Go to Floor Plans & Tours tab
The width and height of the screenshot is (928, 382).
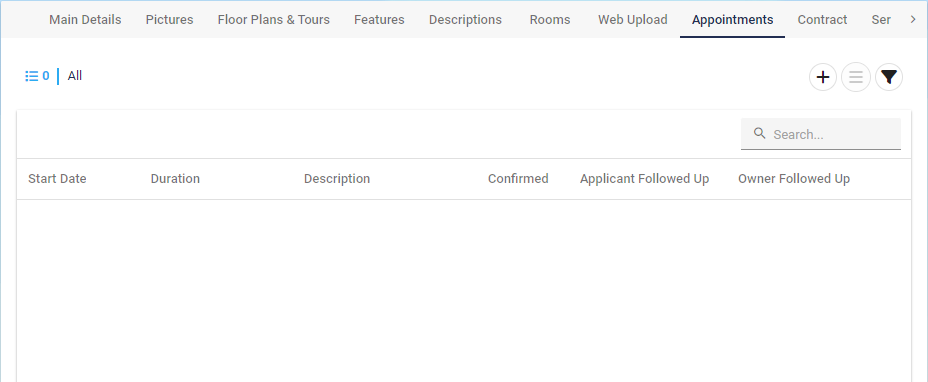click(273, 20)
